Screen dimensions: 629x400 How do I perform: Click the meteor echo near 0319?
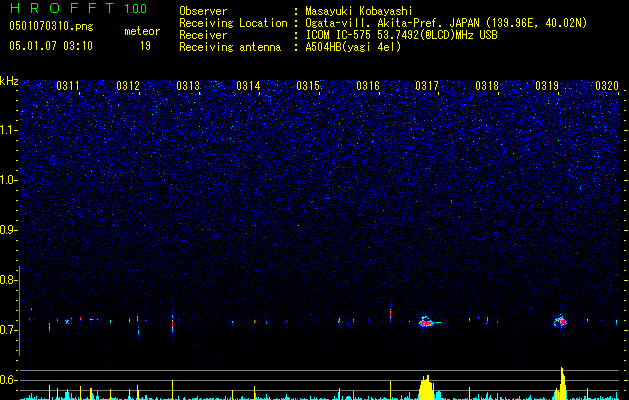click(560, 321)
